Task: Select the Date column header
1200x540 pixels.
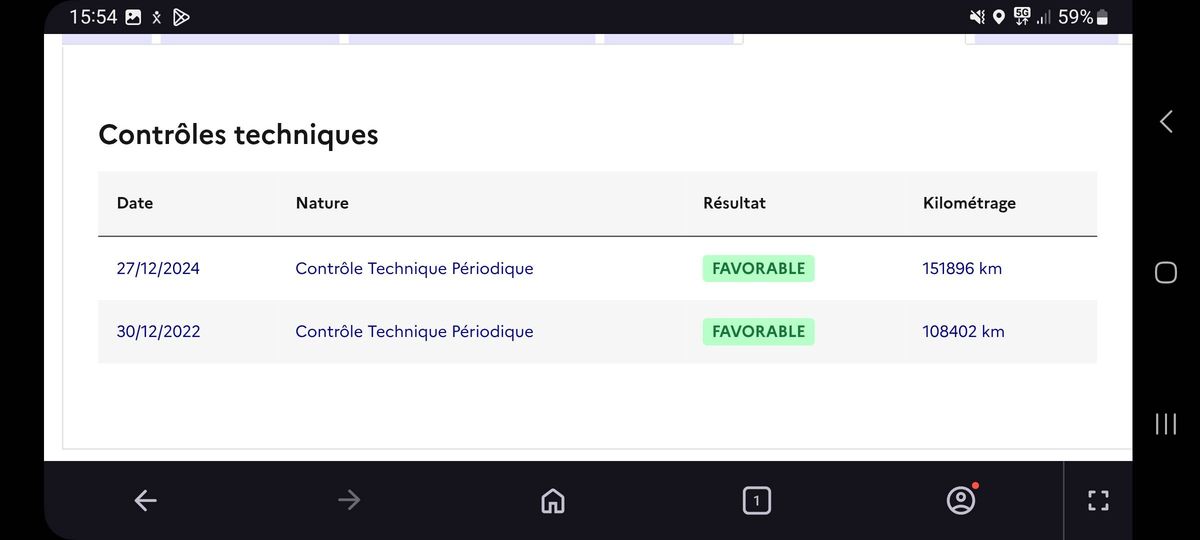Action: pos(135,203)
